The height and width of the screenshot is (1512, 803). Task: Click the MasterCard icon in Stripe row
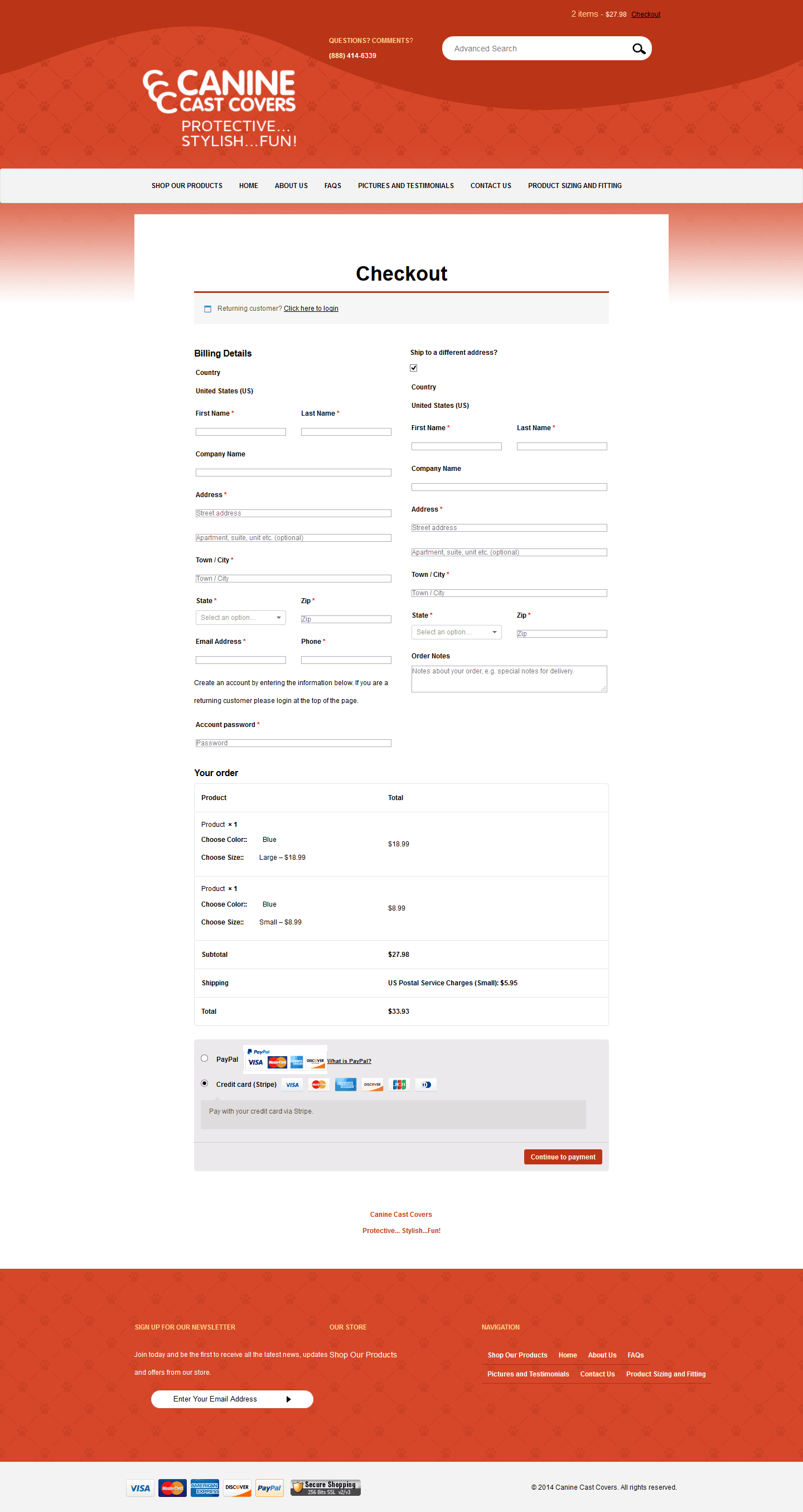pos(318,1085)
